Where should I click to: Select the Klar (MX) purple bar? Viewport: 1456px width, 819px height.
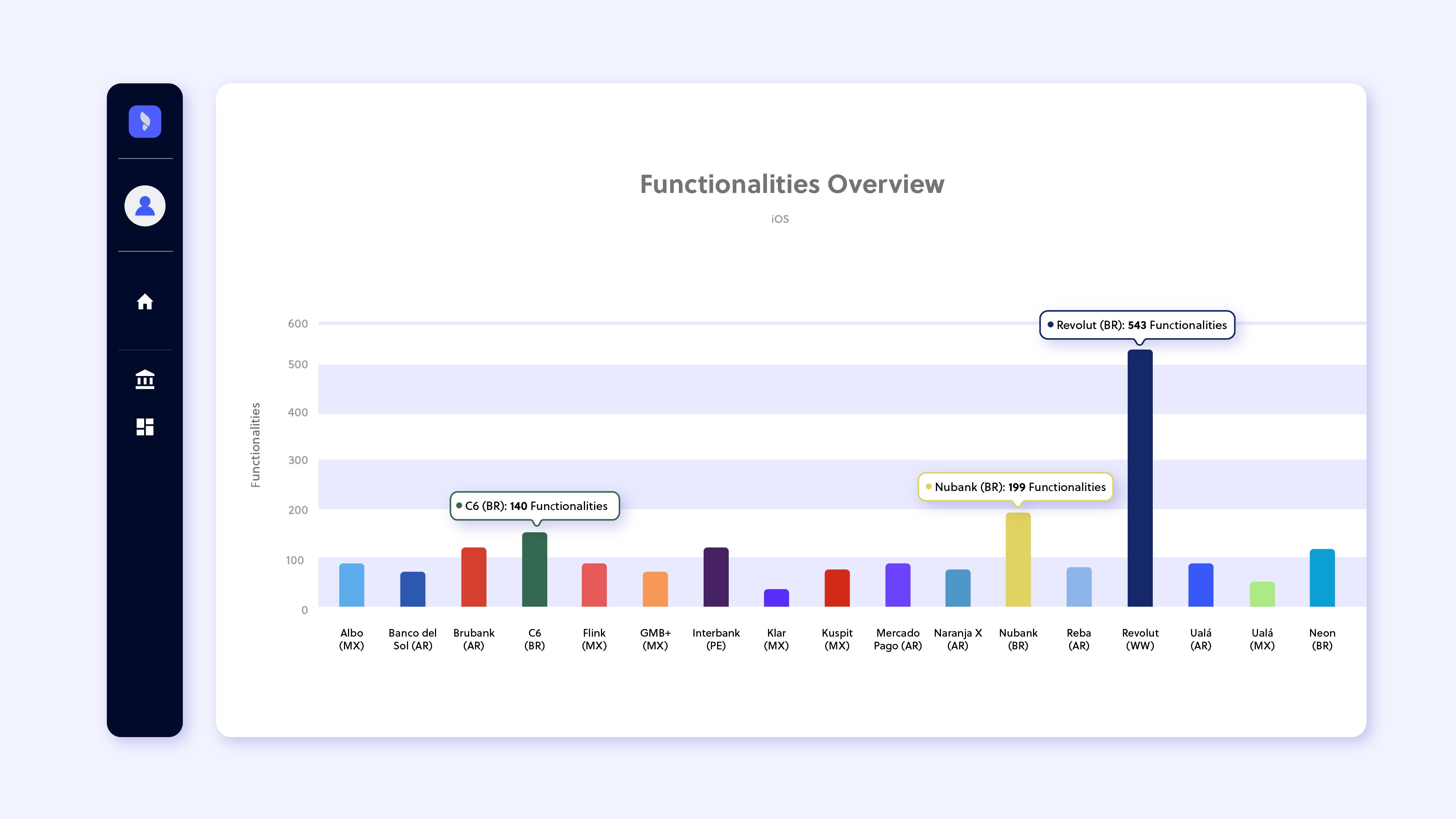tap(776, 598)
